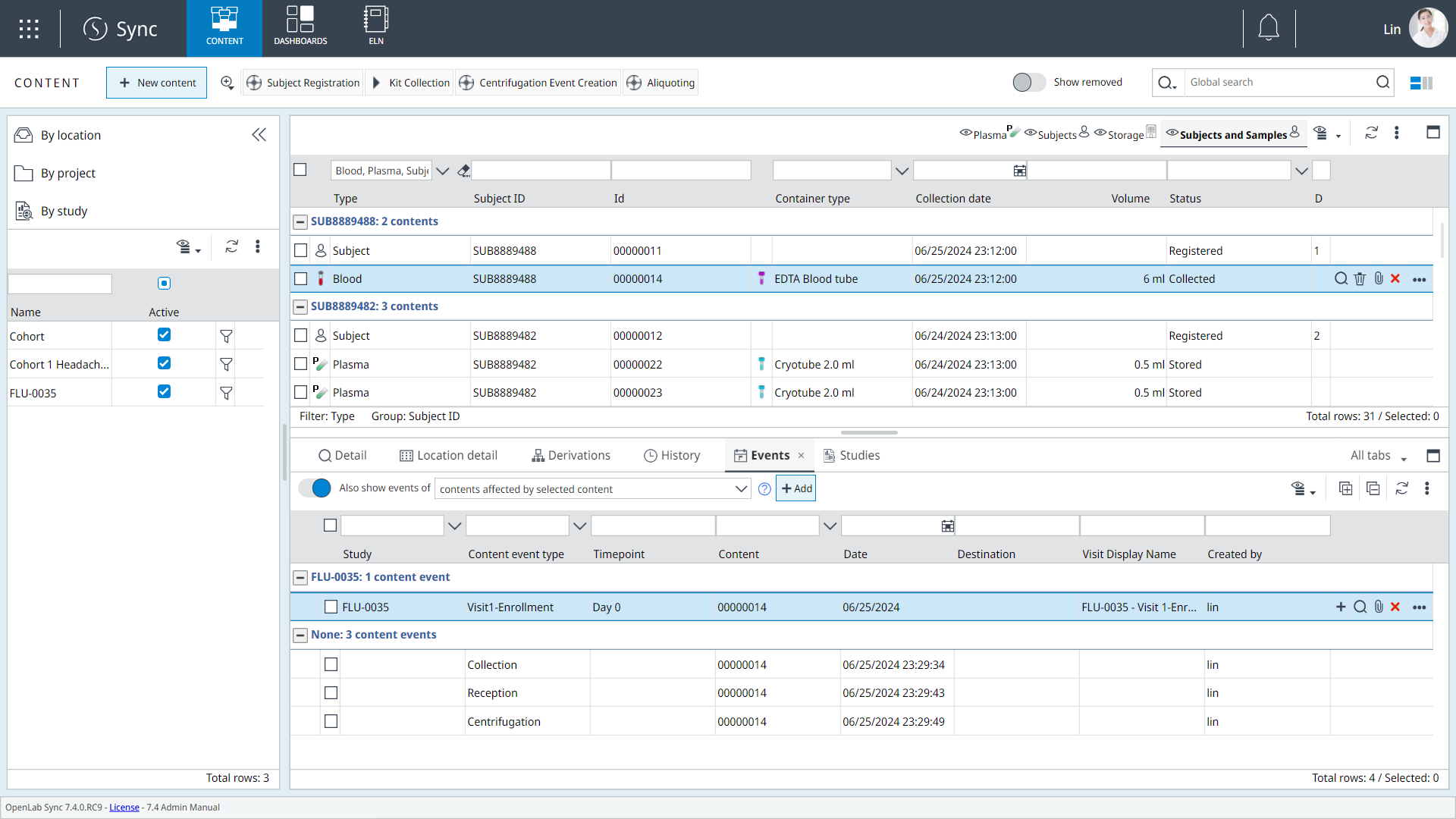This screenshot has width=1456, height=819.
Task: Collapse FLU-0035 content event group
Action: [300, 577]
